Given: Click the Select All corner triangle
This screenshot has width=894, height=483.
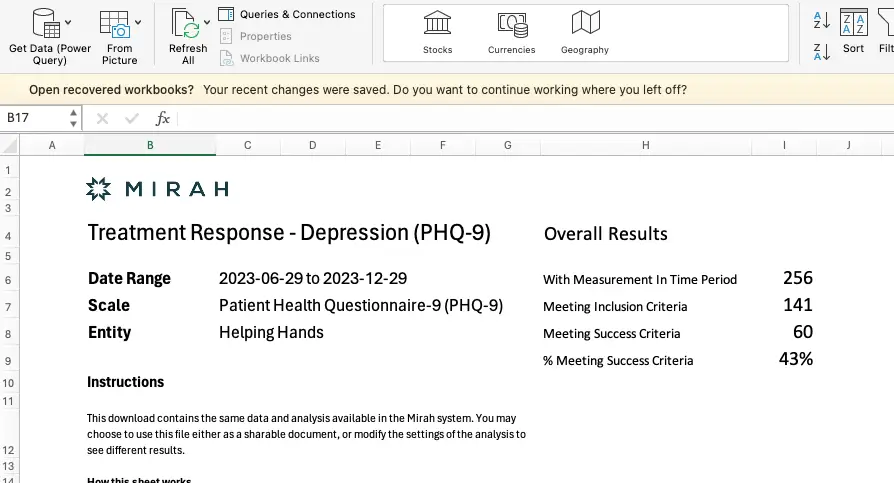Looking at the screenshot, I should (x=10, y=145).
